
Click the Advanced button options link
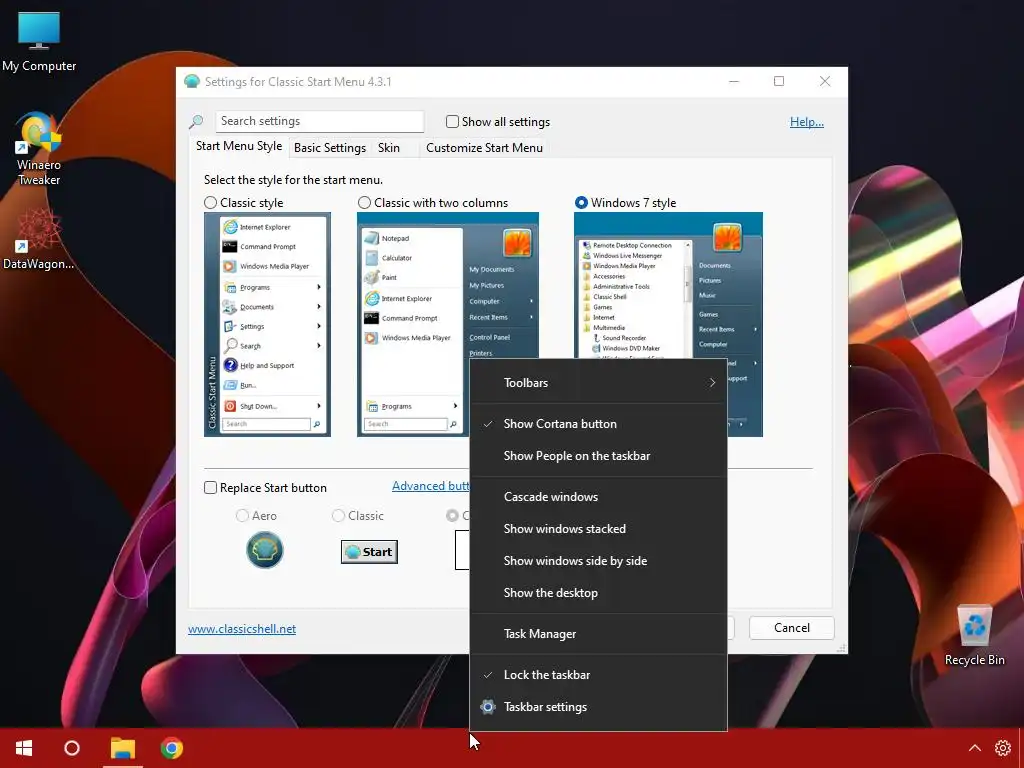click(430, 486)
